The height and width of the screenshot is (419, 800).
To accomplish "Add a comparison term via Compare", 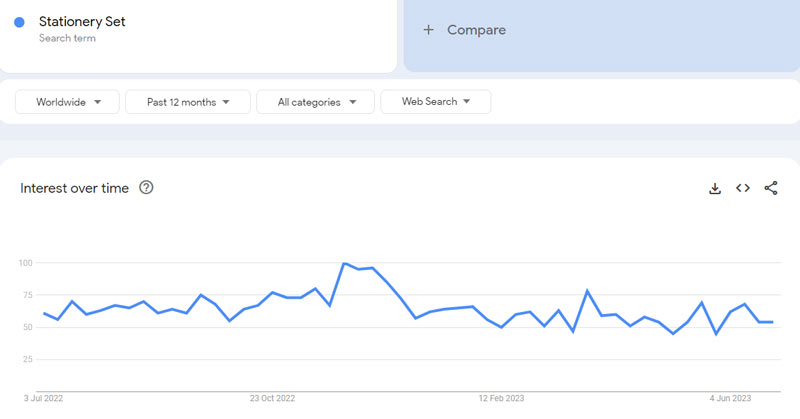I will coord(476,30).
